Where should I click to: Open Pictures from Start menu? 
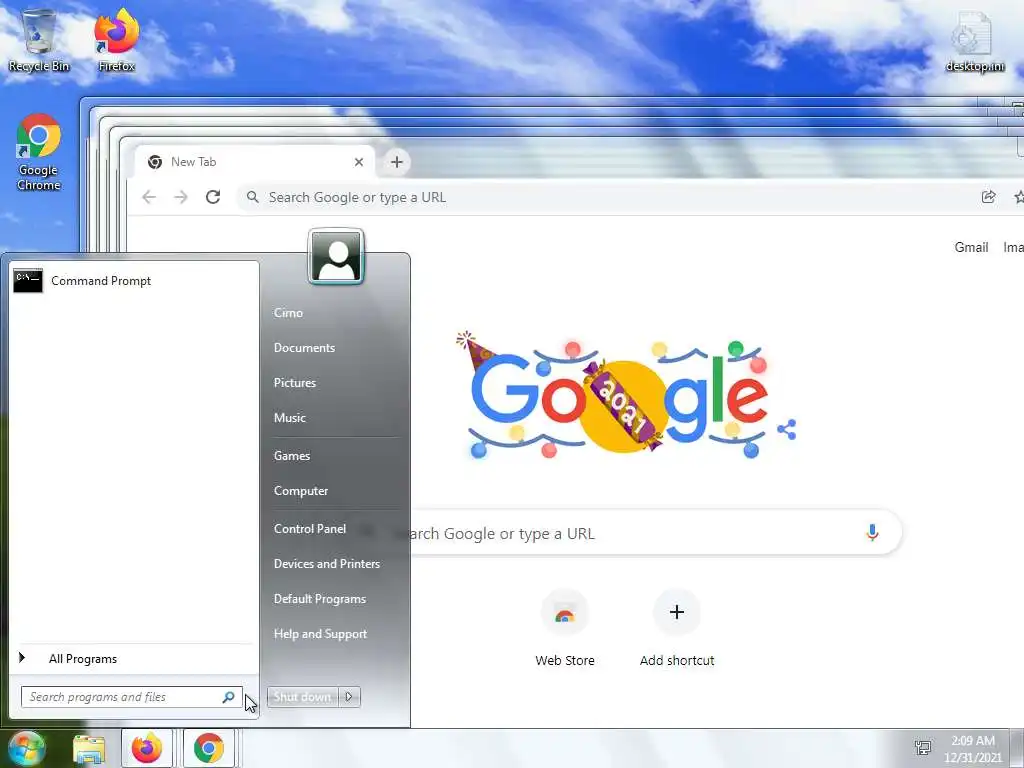point(295,383)
